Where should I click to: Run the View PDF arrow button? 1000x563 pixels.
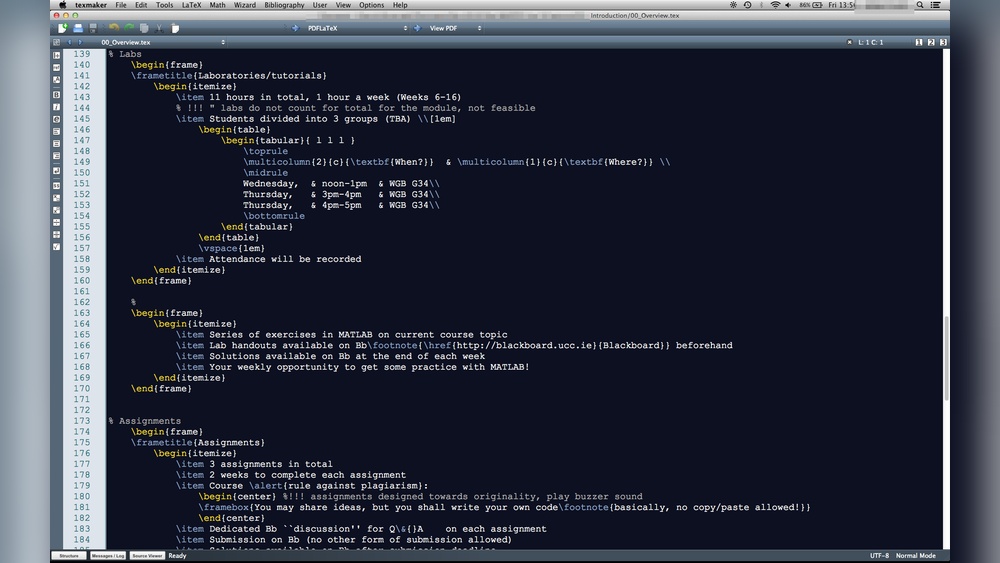click(x=418, y=28)
